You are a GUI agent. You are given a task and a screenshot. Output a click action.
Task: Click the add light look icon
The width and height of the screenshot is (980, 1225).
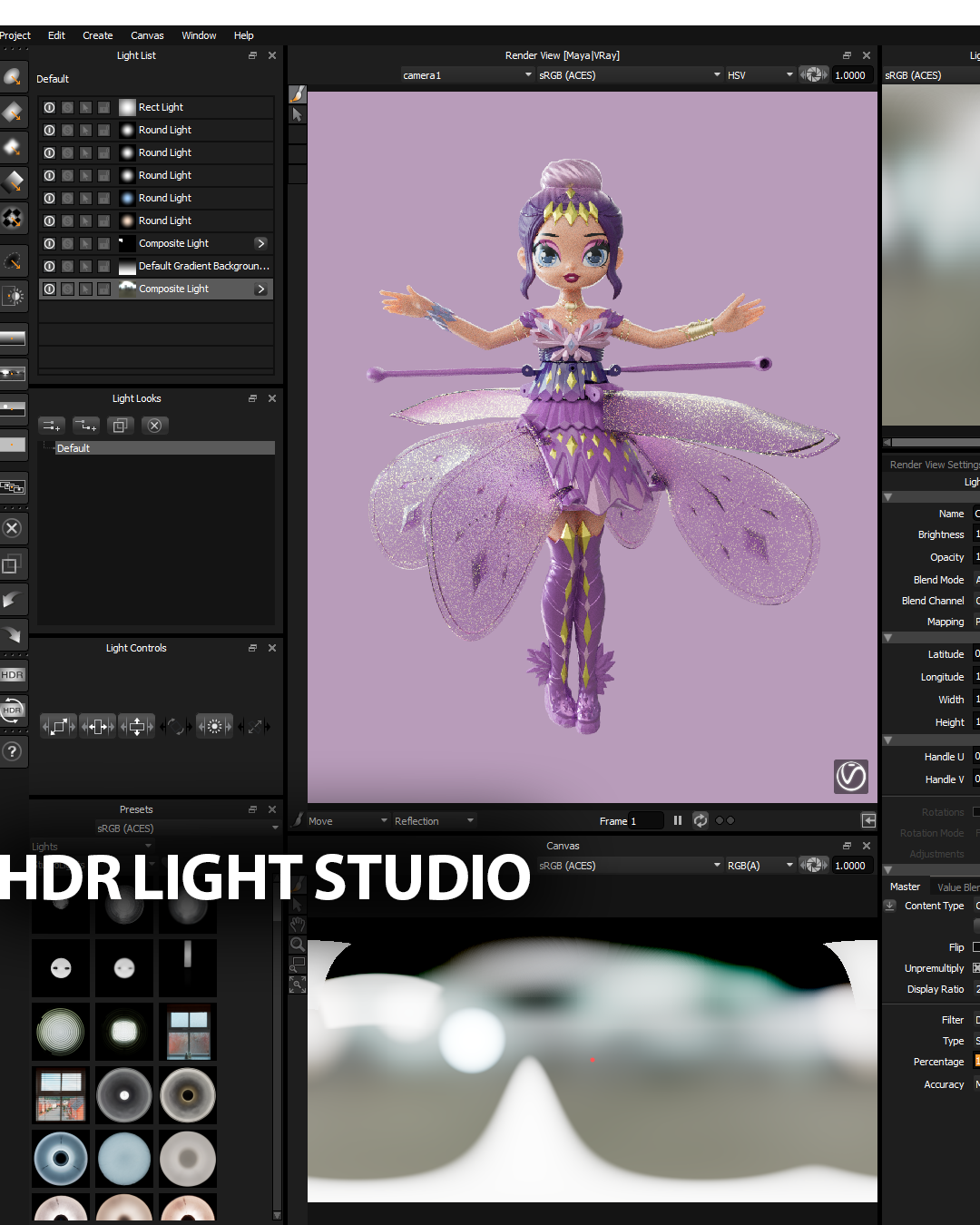pyautogui.click(x=52, y=426)
